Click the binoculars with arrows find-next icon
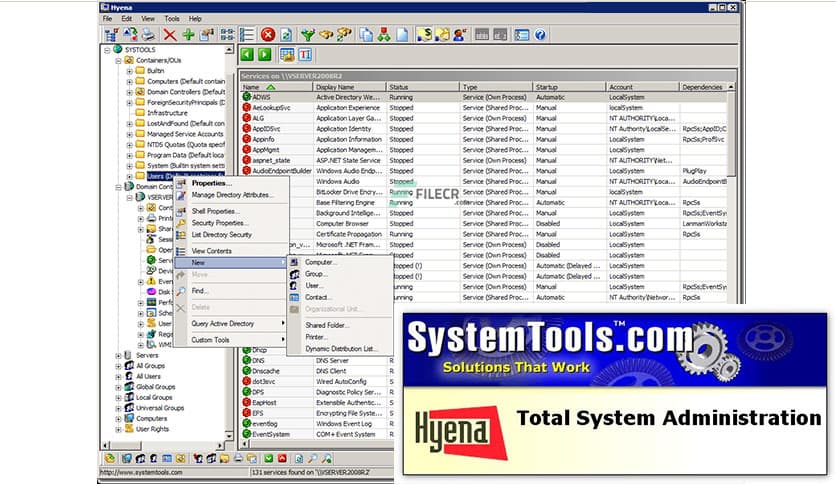836x484 pixels. coord(344,35)
